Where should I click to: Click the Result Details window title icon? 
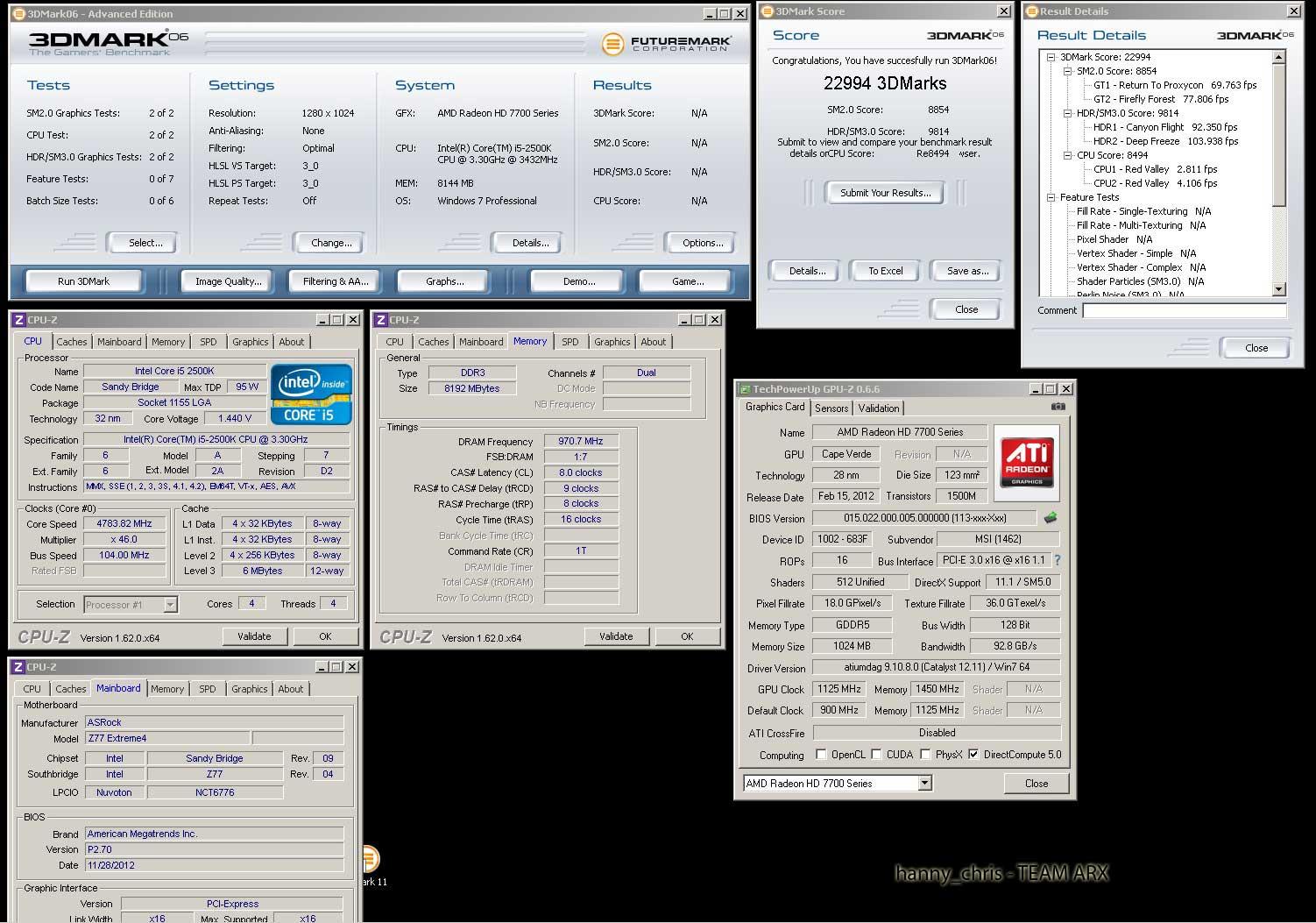(1032, 11)
